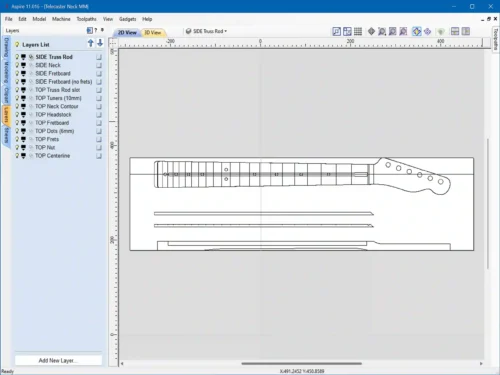Switch to the 3D View tab
This screenshot has width=500, height=375.
(153, 32)
